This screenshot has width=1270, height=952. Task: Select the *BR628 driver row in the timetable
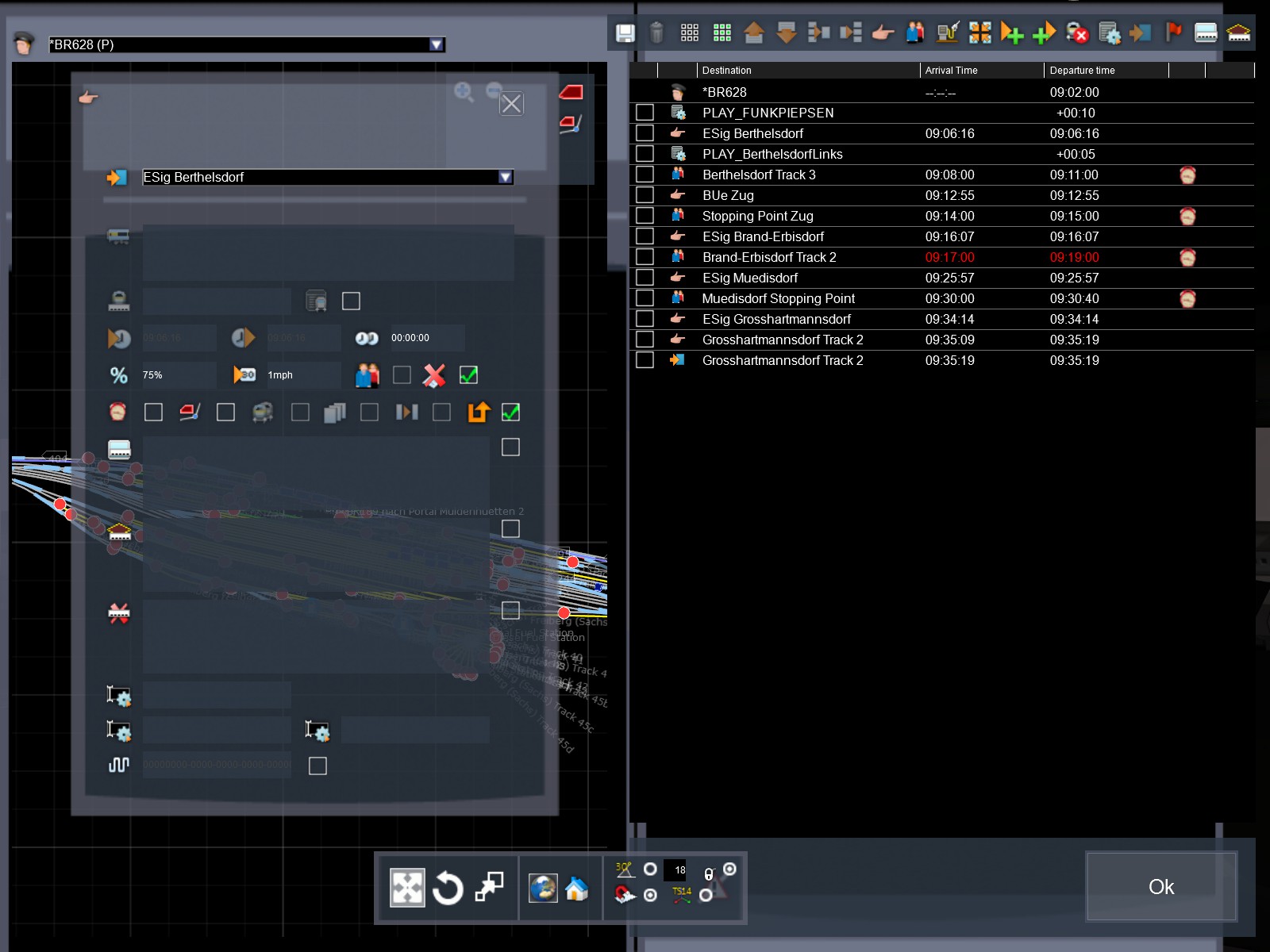942,92
